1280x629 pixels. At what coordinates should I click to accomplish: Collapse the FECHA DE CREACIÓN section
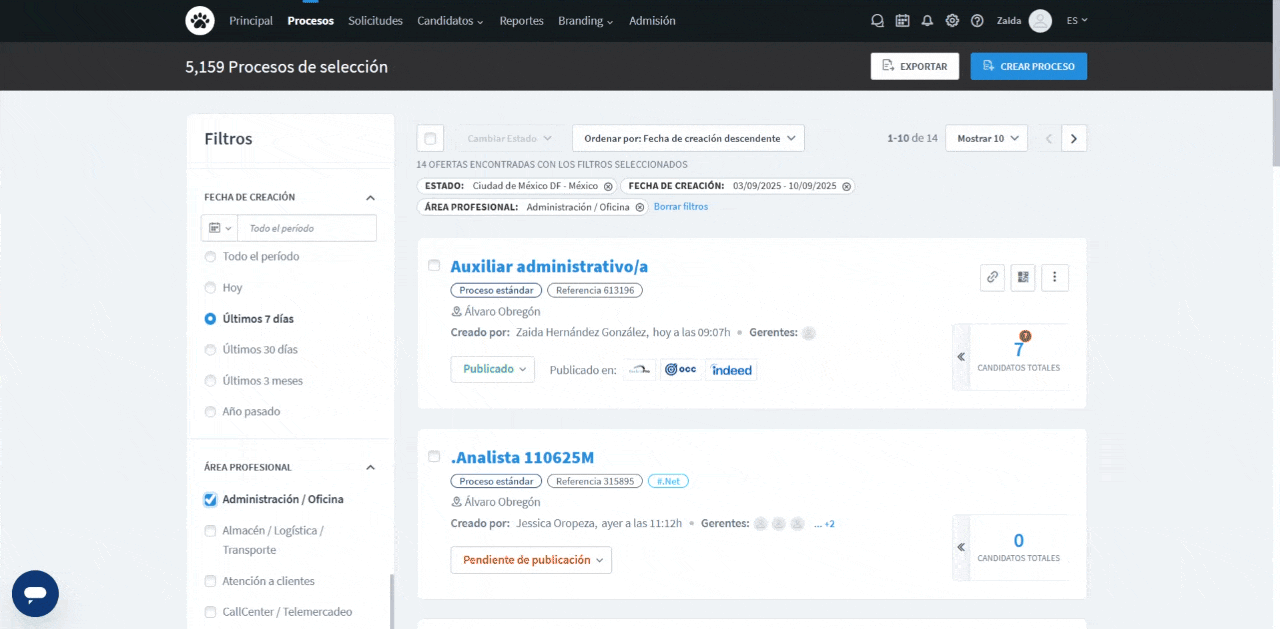[x=370, y=197]
